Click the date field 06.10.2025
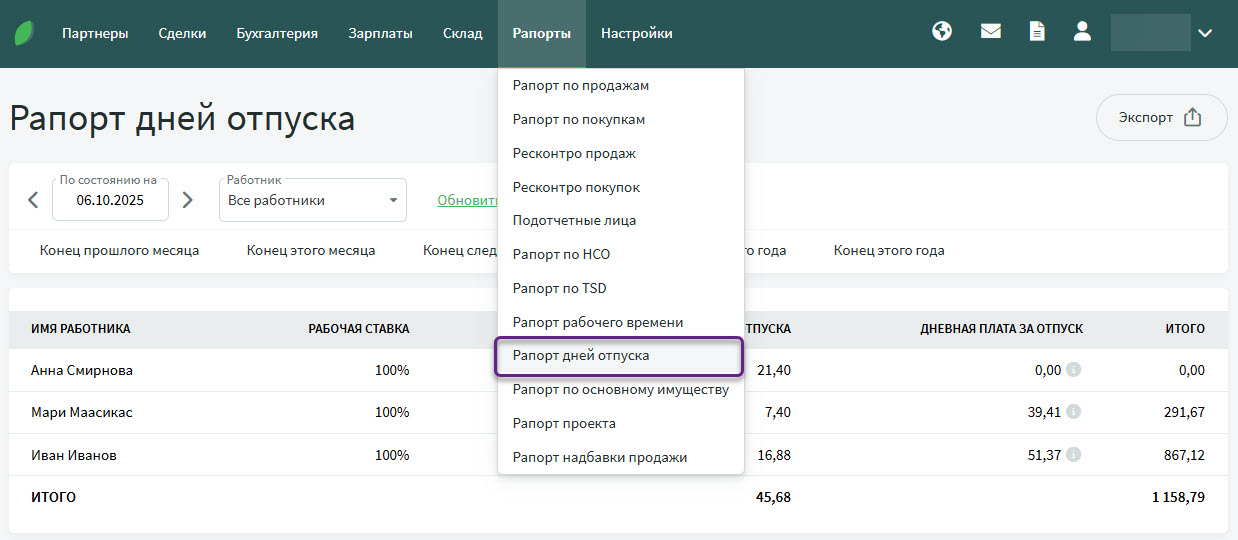The height and width of the screenshot is (540, 1238). [x=110, y=200]
